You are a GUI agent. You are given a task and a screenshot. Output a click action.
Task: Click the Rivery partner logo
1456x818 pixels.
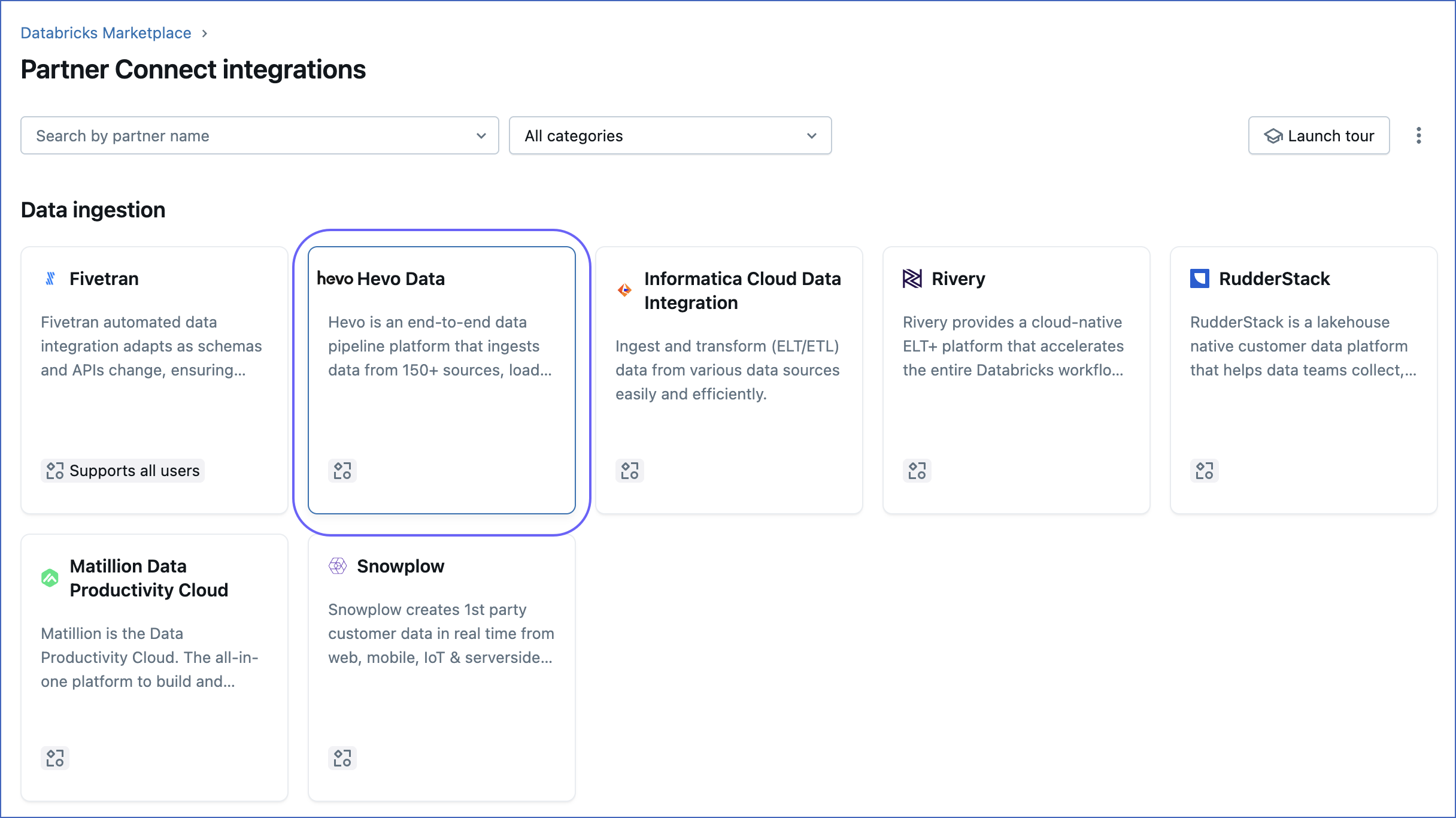click(912, 278)
